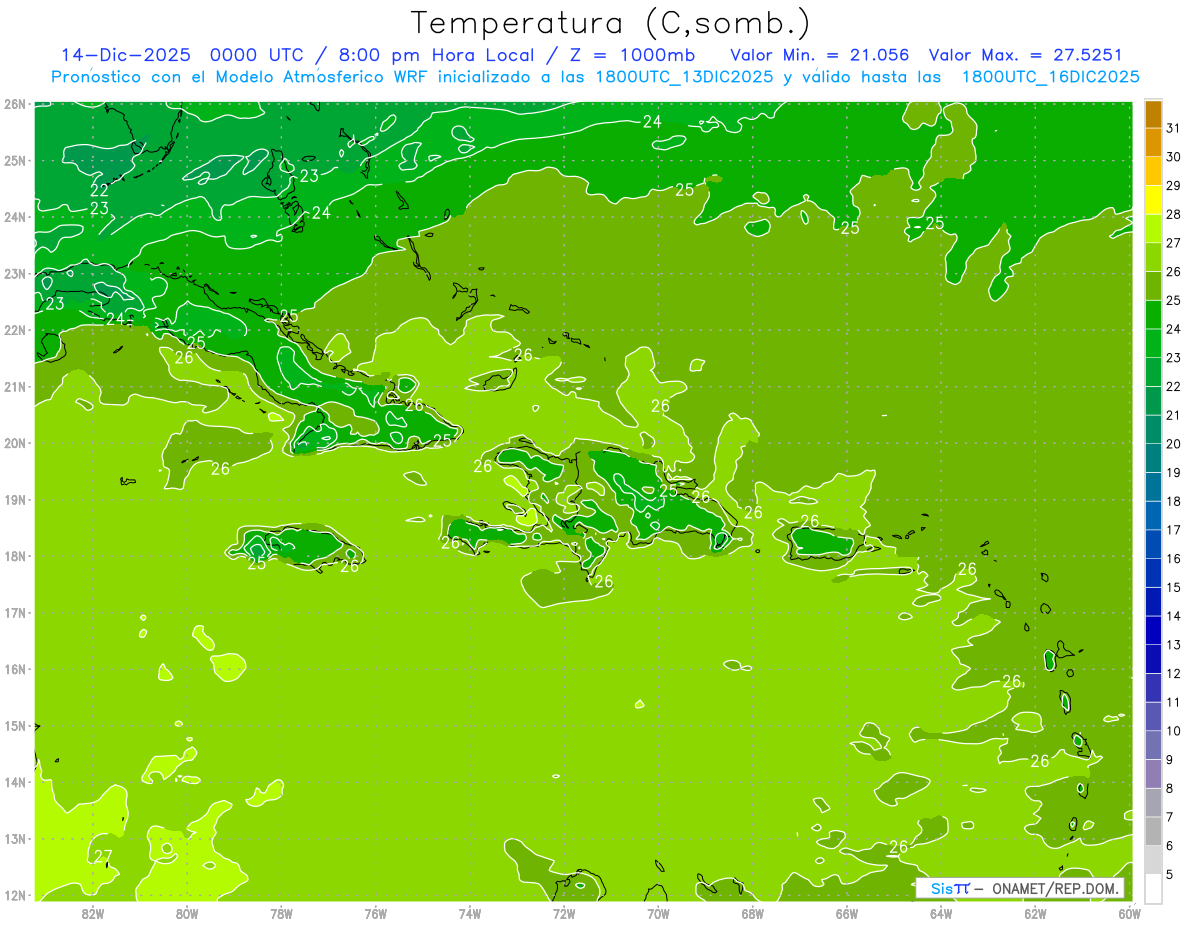This screenshot has width=1200, height=927.
Task: Click 'Valor Min. = 21.056' text
Action: (820, 55)
